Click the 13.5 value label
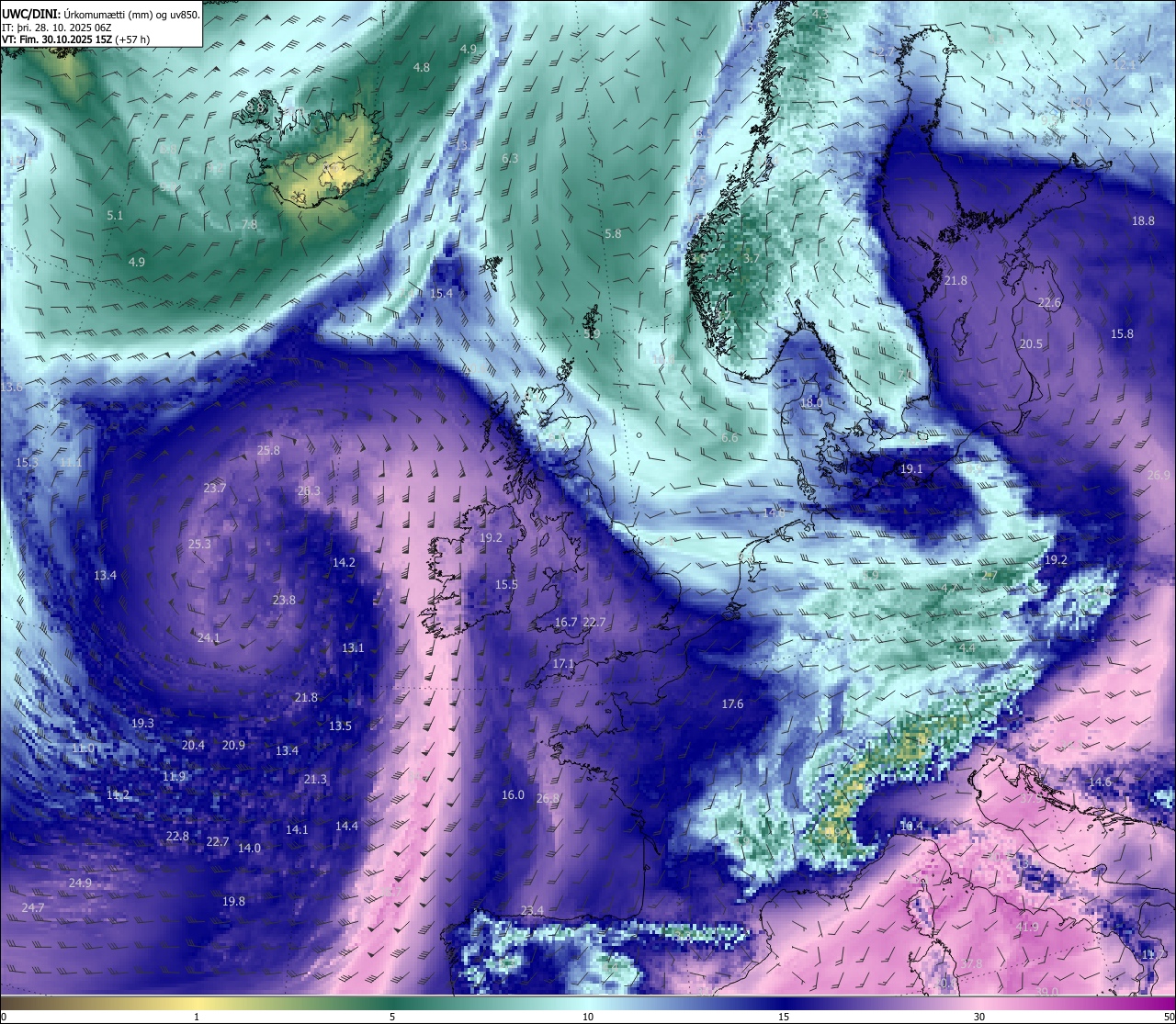Viewport: 1176px width, 1024px height. point(340,726)
